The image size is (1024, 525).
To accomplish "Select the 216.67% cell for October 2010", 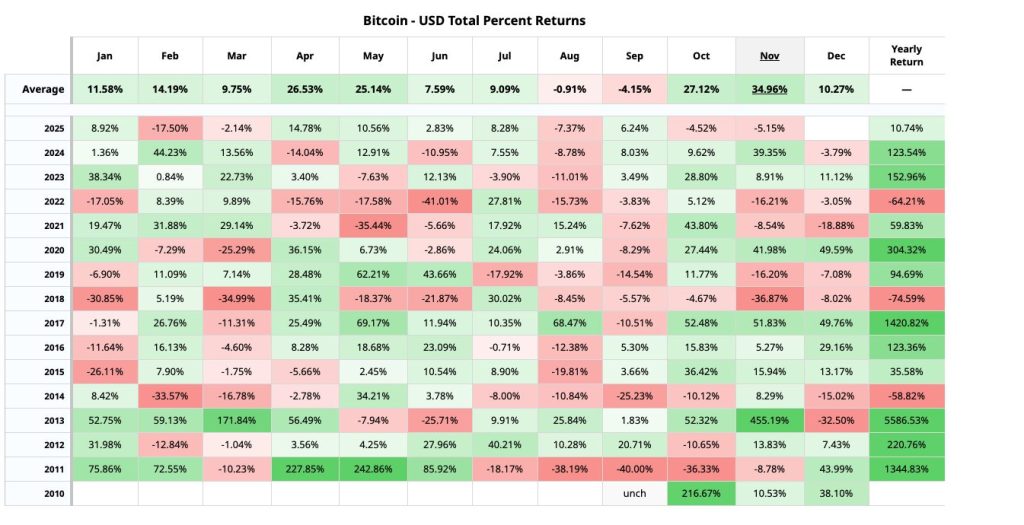I will tap(701, 493).
